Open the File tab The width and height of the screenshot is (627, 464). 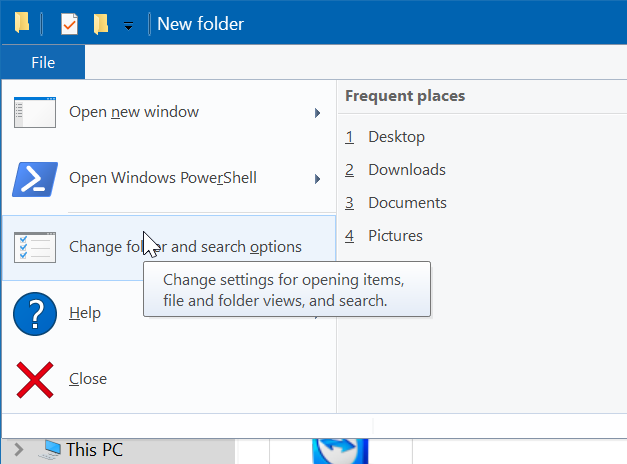tap(43, 62)
